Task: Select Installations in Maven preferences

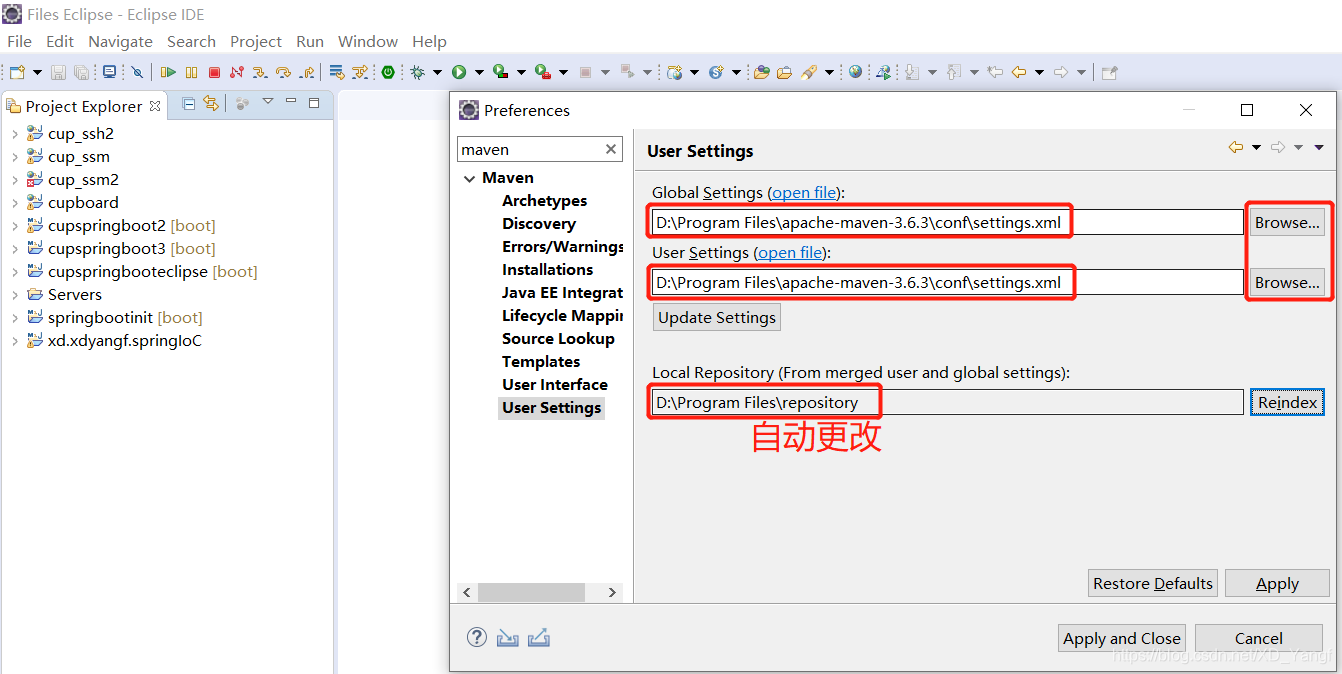Action: [x=547, y=269]
